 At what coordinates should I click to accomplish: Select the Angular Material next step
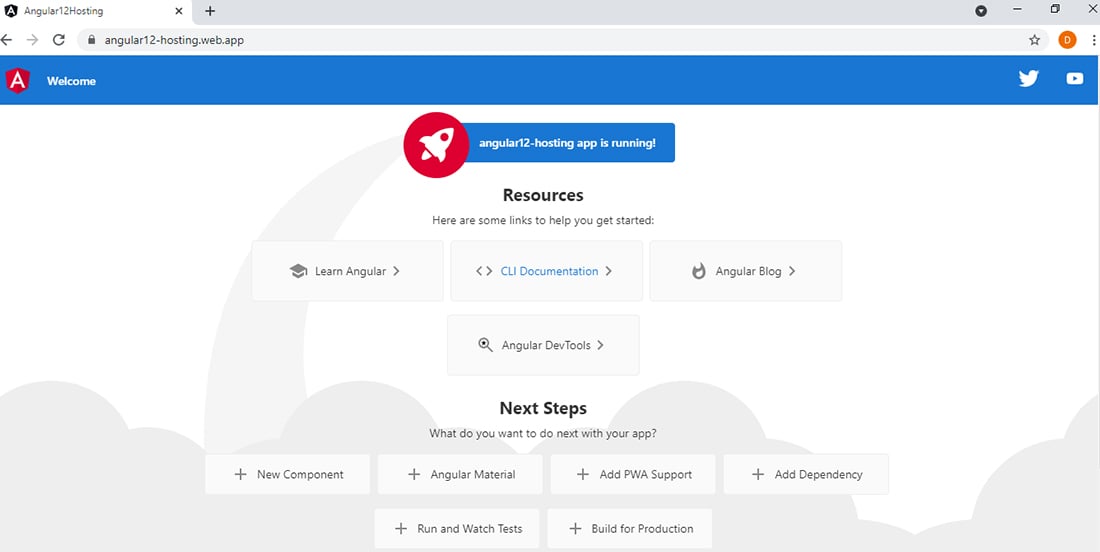460,474
